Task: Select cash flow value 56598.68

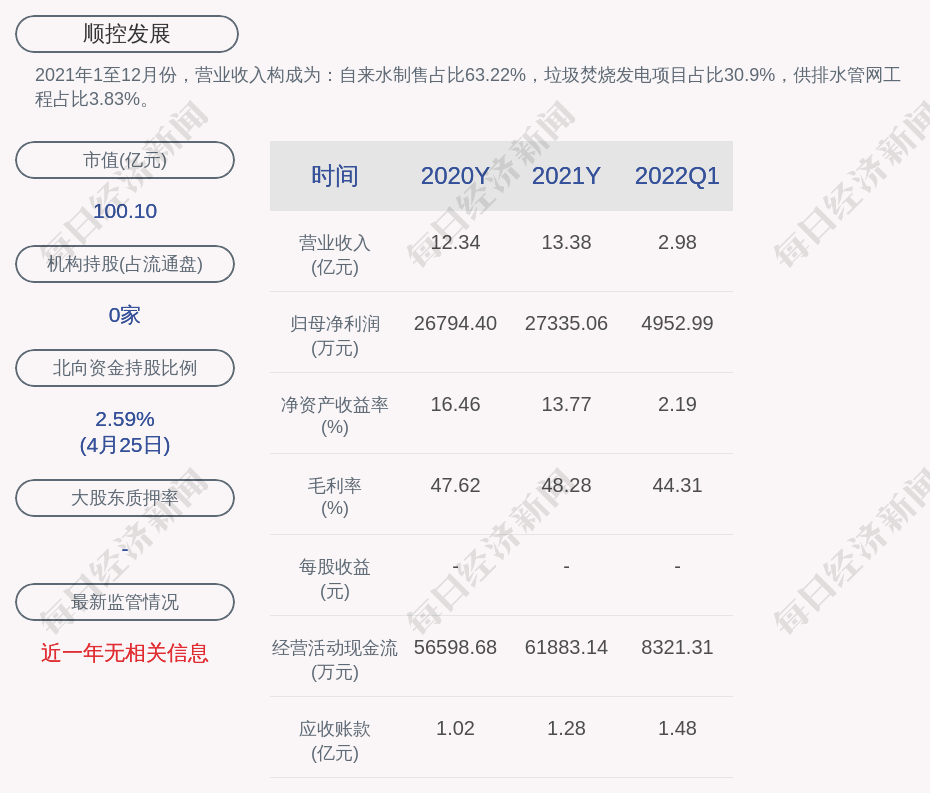Action: [455, 647]
